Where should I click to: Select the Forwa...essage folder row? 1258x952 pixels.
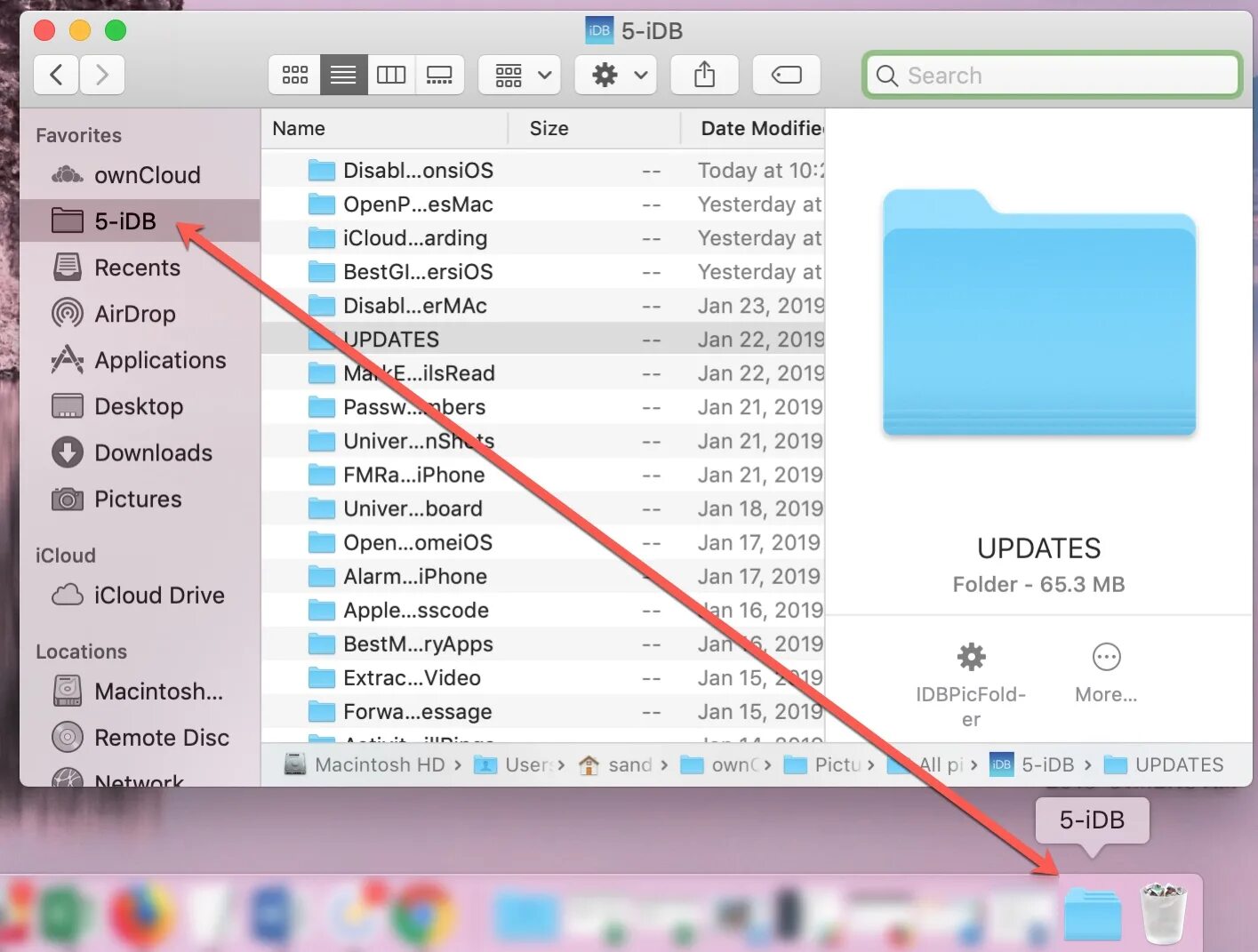[x=543, y=711]
